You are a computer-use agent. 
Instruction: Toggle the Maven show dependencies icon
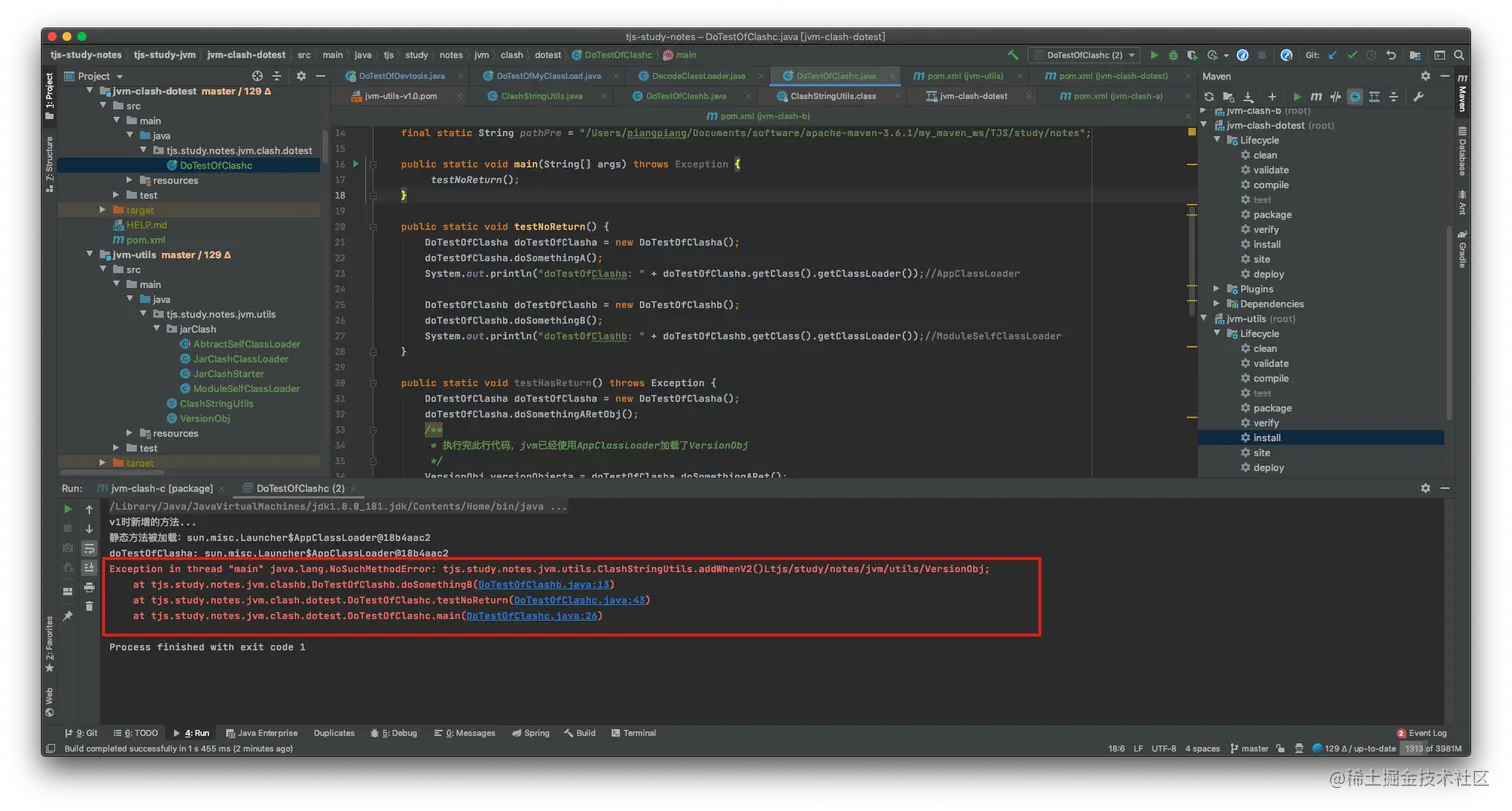(x=1375, y=96)
